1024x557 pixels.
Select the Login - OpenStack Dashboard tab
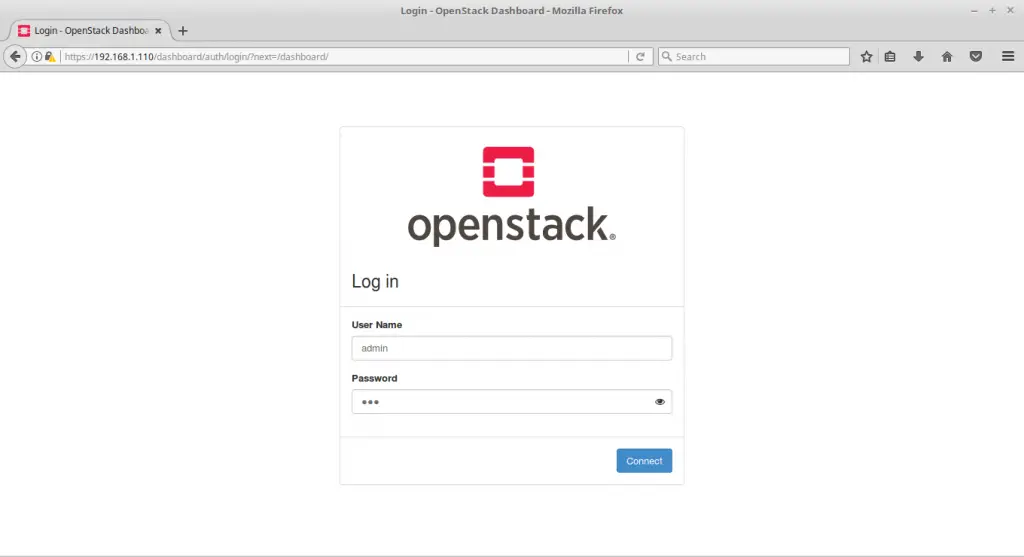pyautogui.click(x=90, y=31)
